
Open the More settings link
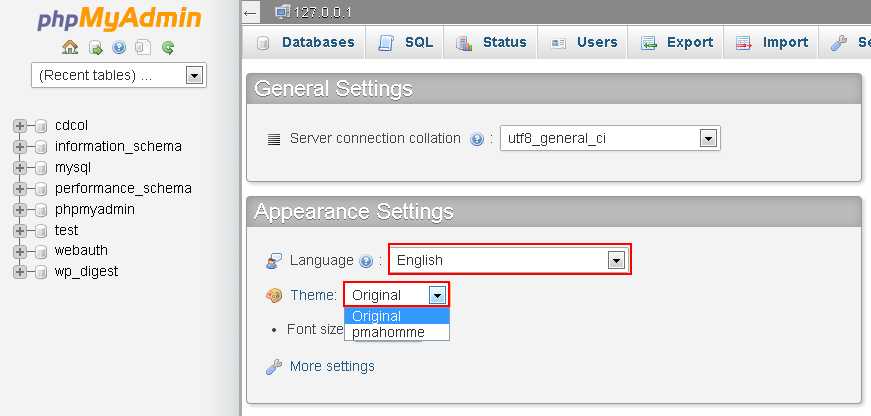(332, 367)
